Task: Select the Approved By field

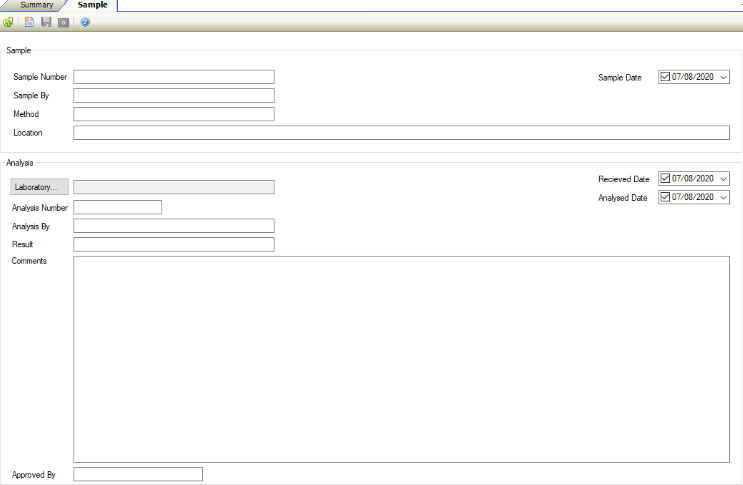Action: (138, 474)
